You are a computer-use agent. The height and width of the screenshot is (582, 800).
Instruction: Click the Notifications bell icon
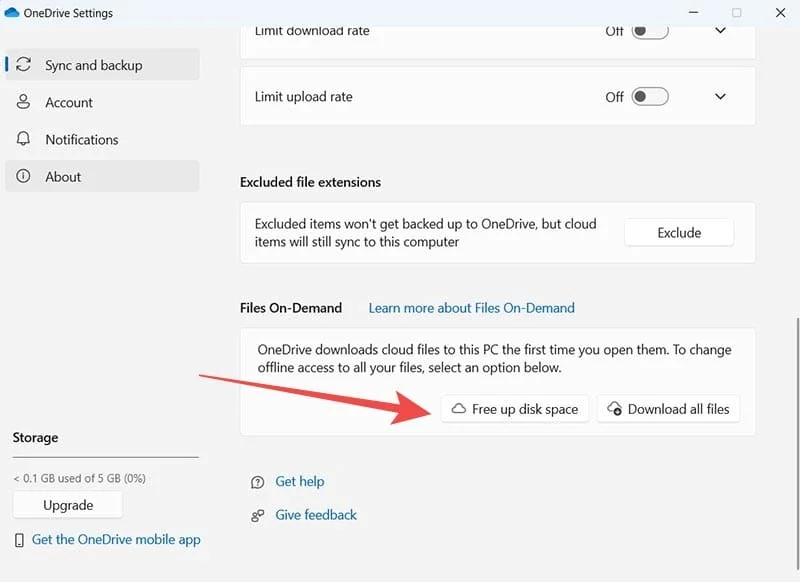pos(23,139)
